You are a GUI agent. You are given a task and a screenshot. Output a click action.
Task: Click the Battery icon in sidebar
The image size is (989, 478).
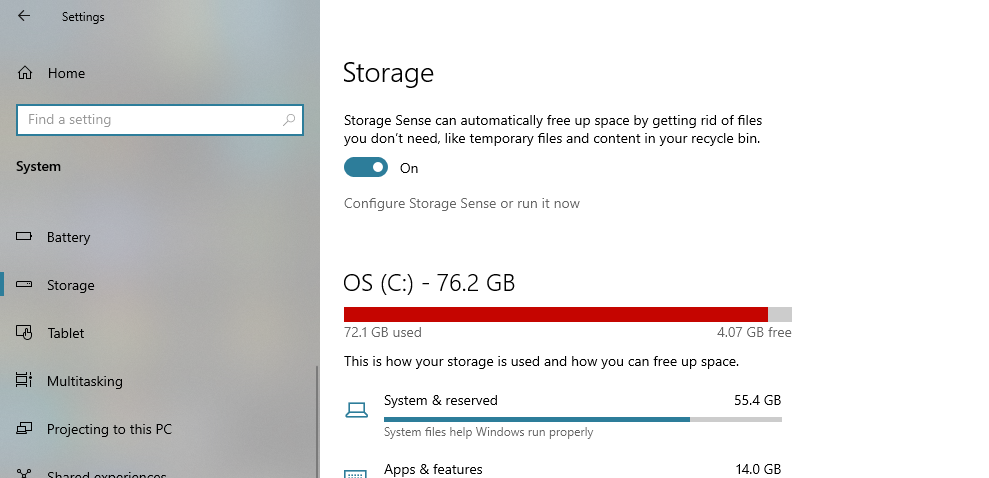(x=24, y=236)
